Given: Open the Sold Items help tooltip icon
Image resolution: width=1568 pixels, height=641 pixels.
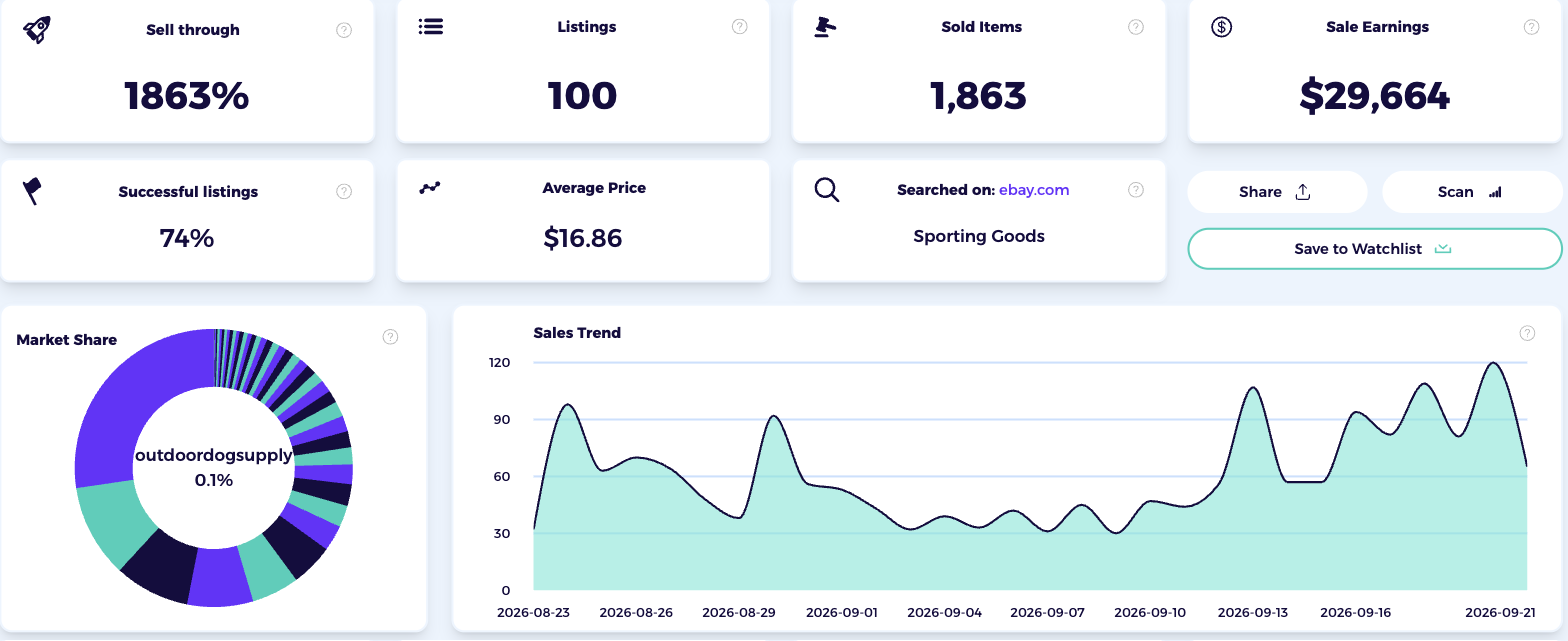Looking at the screenshot, I should tap(1136, 27).
